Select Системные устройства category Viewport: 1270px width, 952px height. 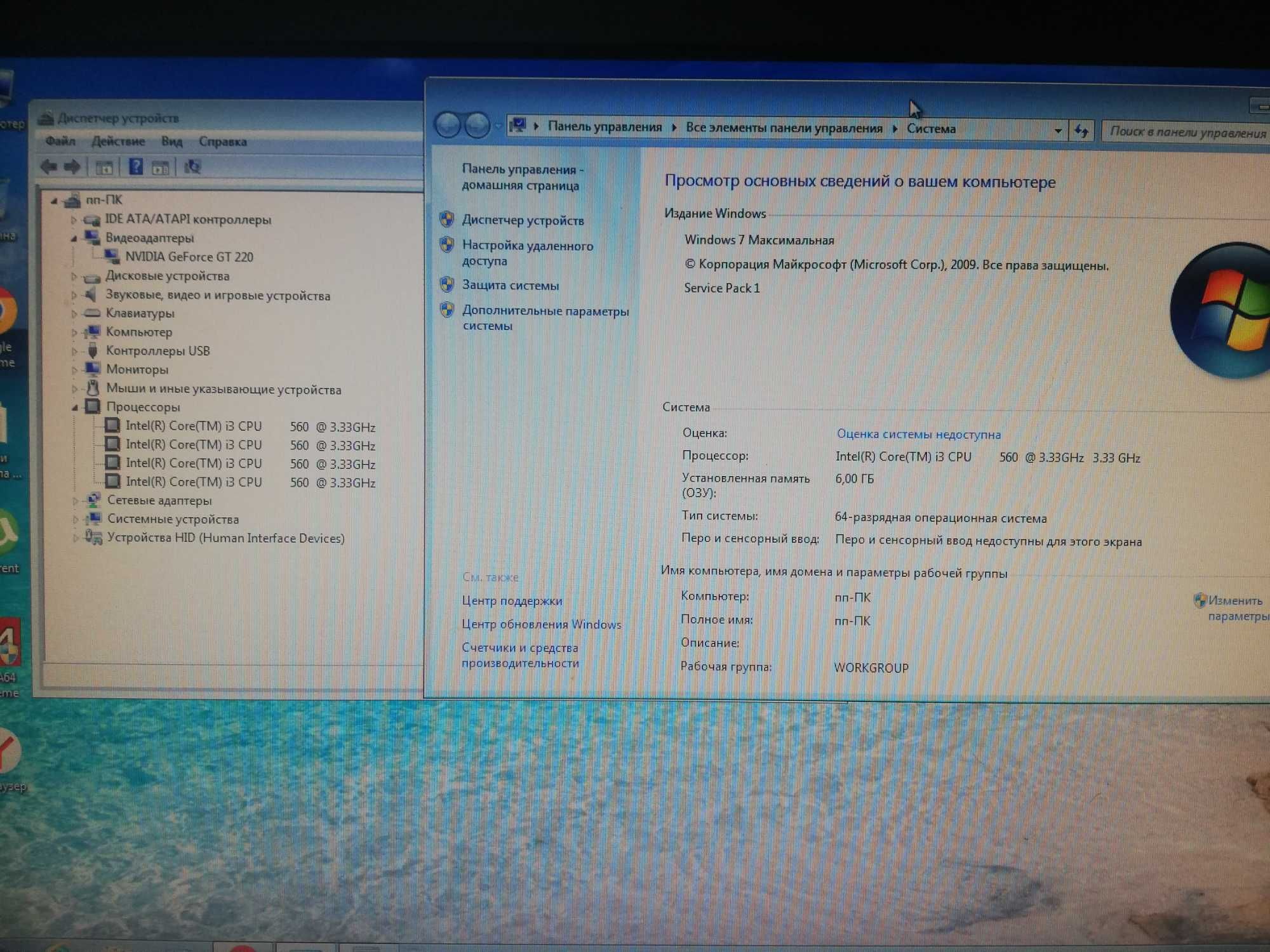pos(173,519)
